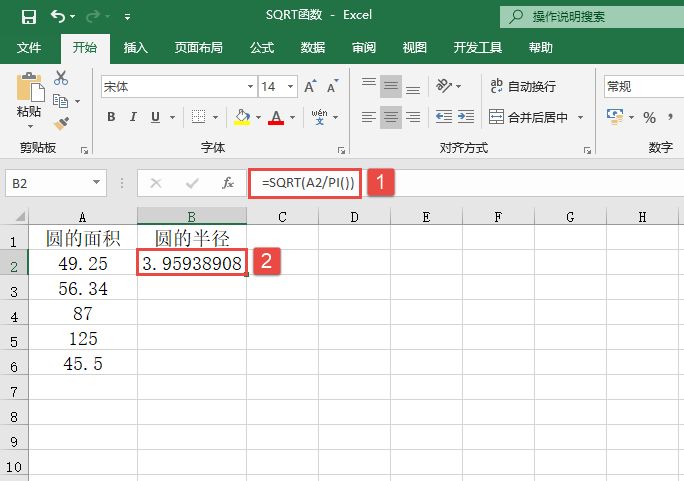Toggle 自动换行 wrap text

(x=523, y=86)
